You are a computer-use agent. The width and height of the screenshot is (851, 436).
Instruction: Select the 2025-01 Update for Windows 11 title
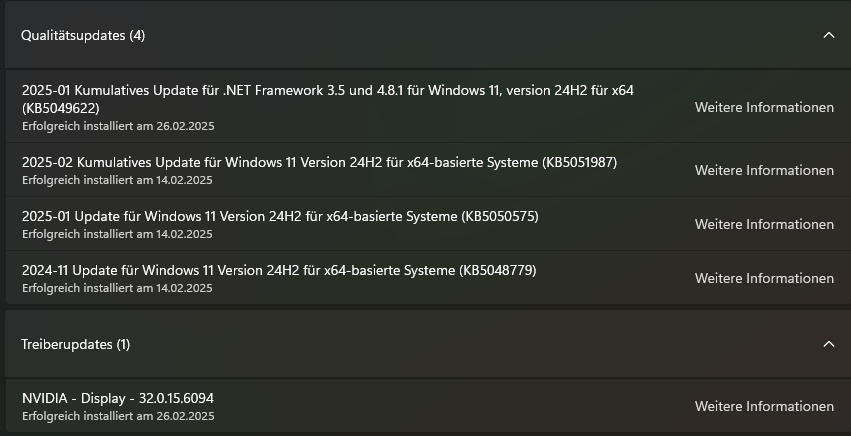[x=280, y=216]
